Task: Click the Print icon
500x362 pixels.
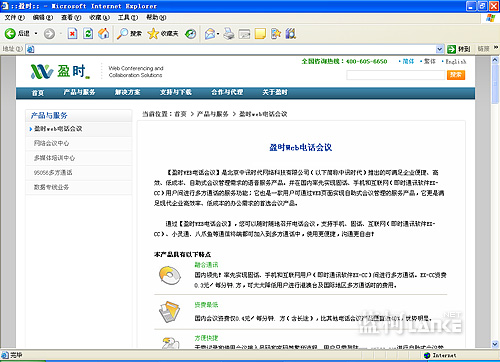Action: coord(229,33)
